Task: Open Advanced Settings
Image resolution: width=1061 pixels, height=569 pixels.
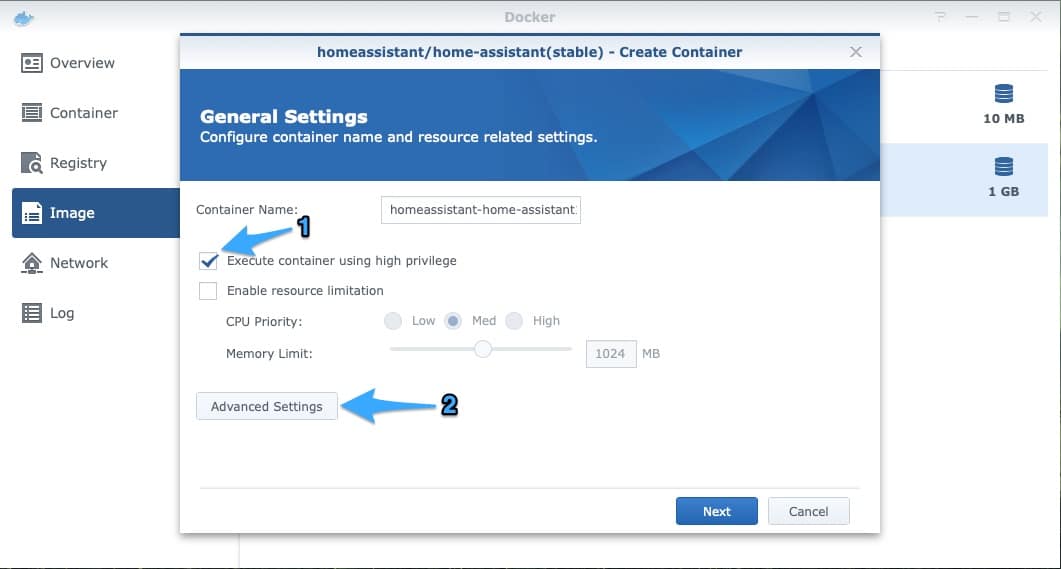Action: coord(267,406)
